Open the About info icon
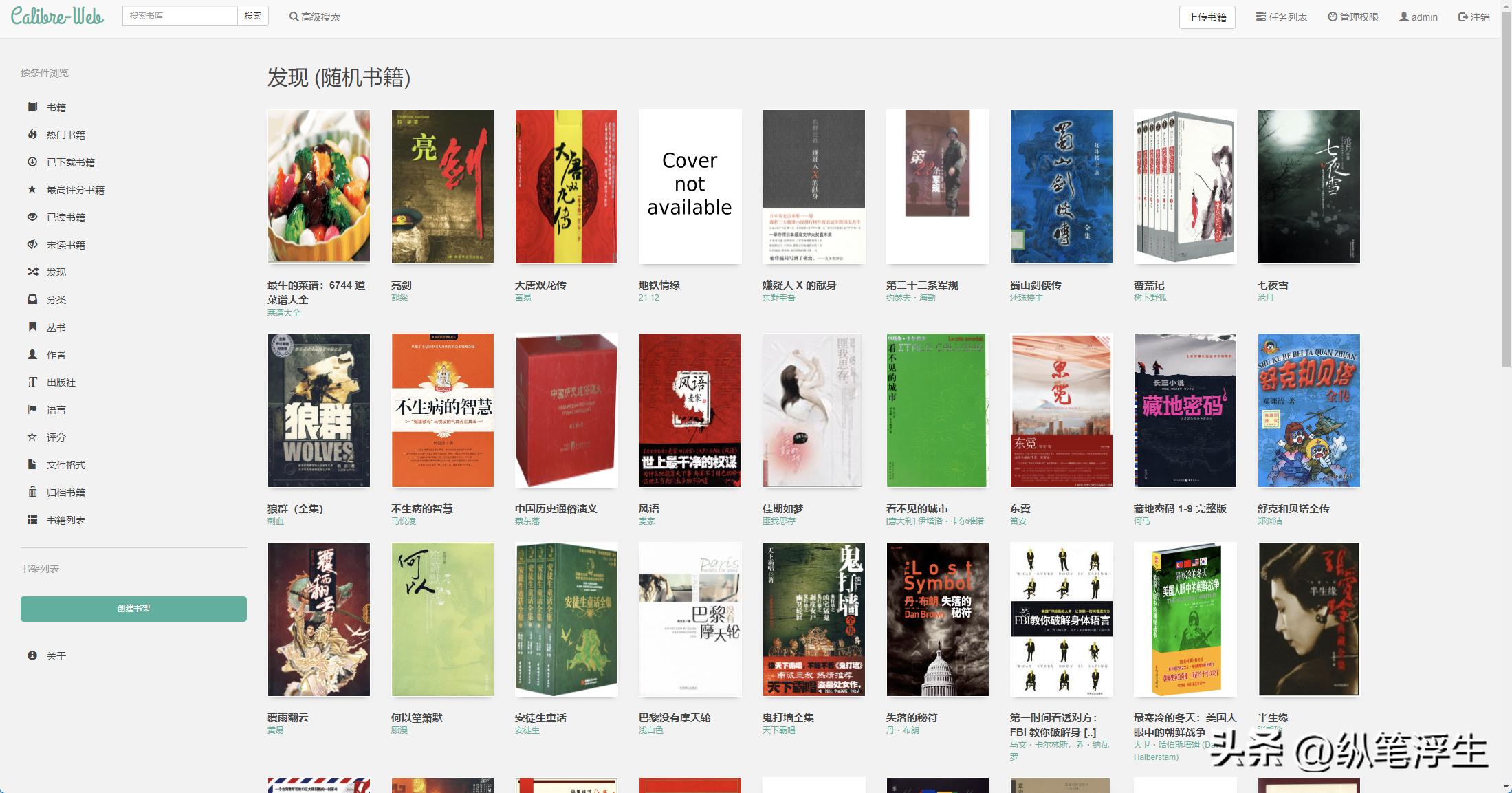This screenshot has height=793, width=1512. click(32, 655)
